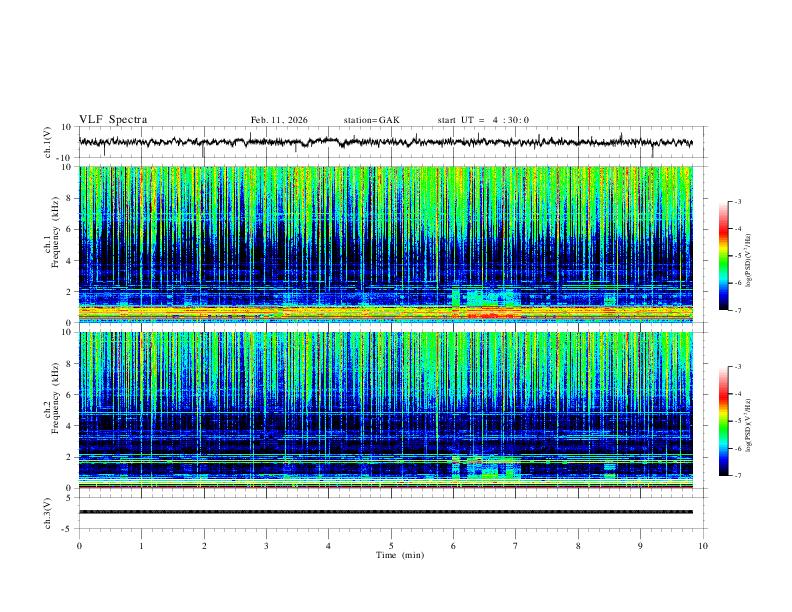Click time axis tick label "7"
Image resolution: width=792 pixels, height=612 pixels.
[x=516, y=546]
